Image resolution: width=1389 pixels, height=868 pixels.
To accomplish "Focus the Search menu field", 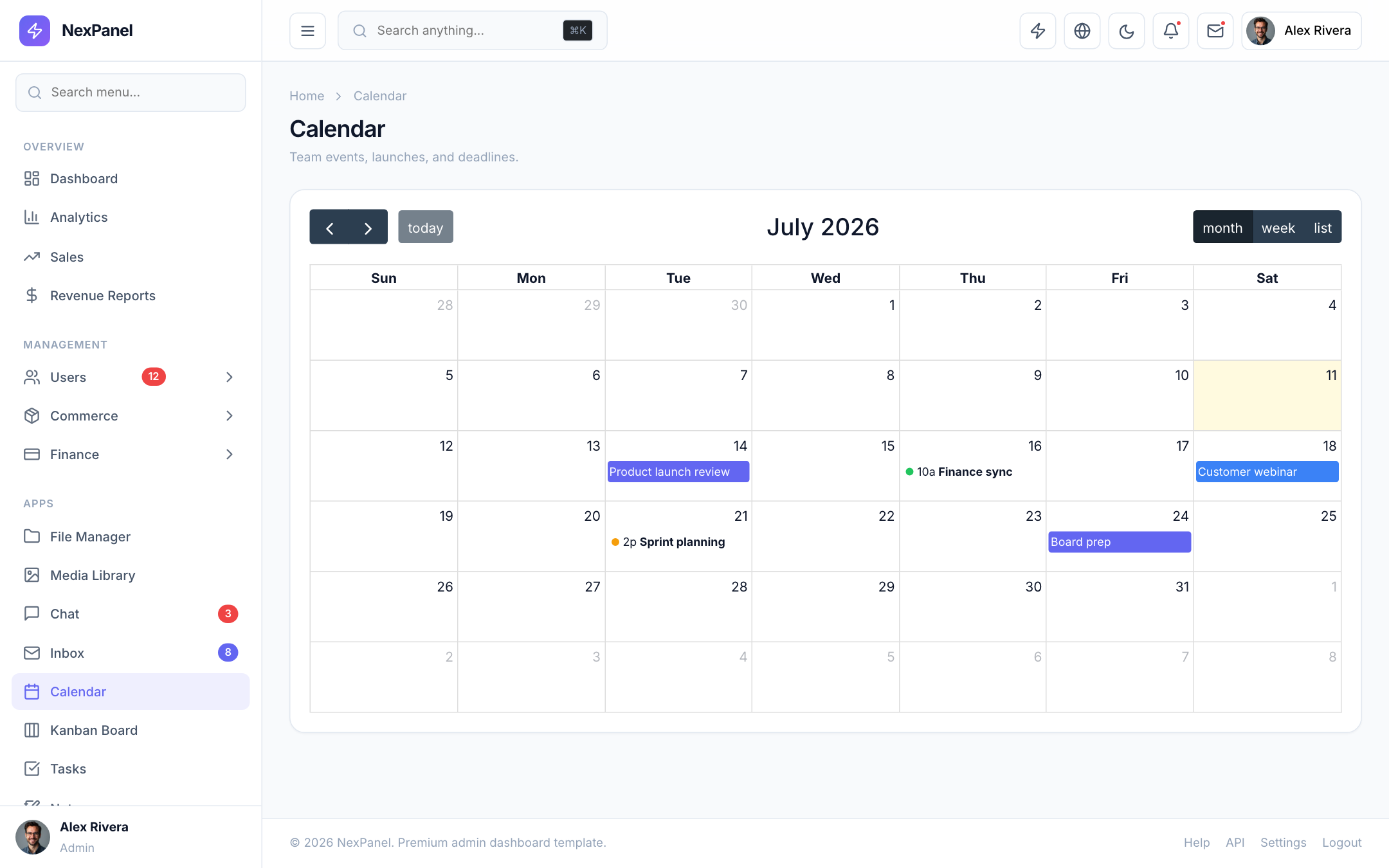I will coord(131,92).
